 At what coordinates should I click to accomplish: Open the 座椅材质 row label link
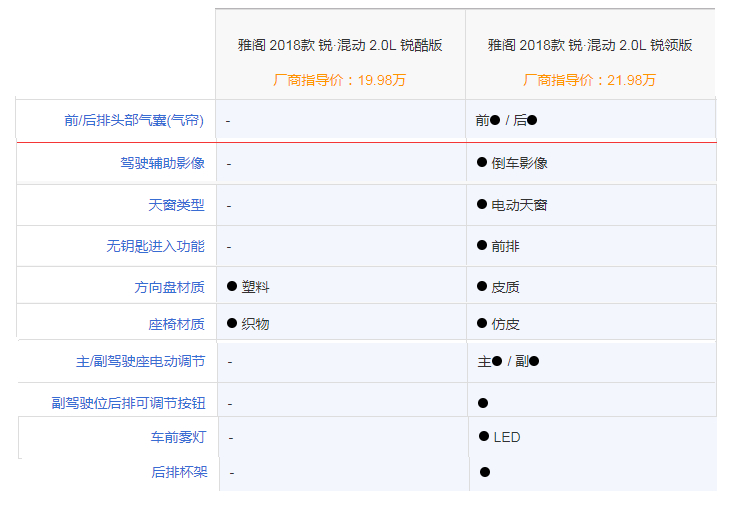point(176,324)
